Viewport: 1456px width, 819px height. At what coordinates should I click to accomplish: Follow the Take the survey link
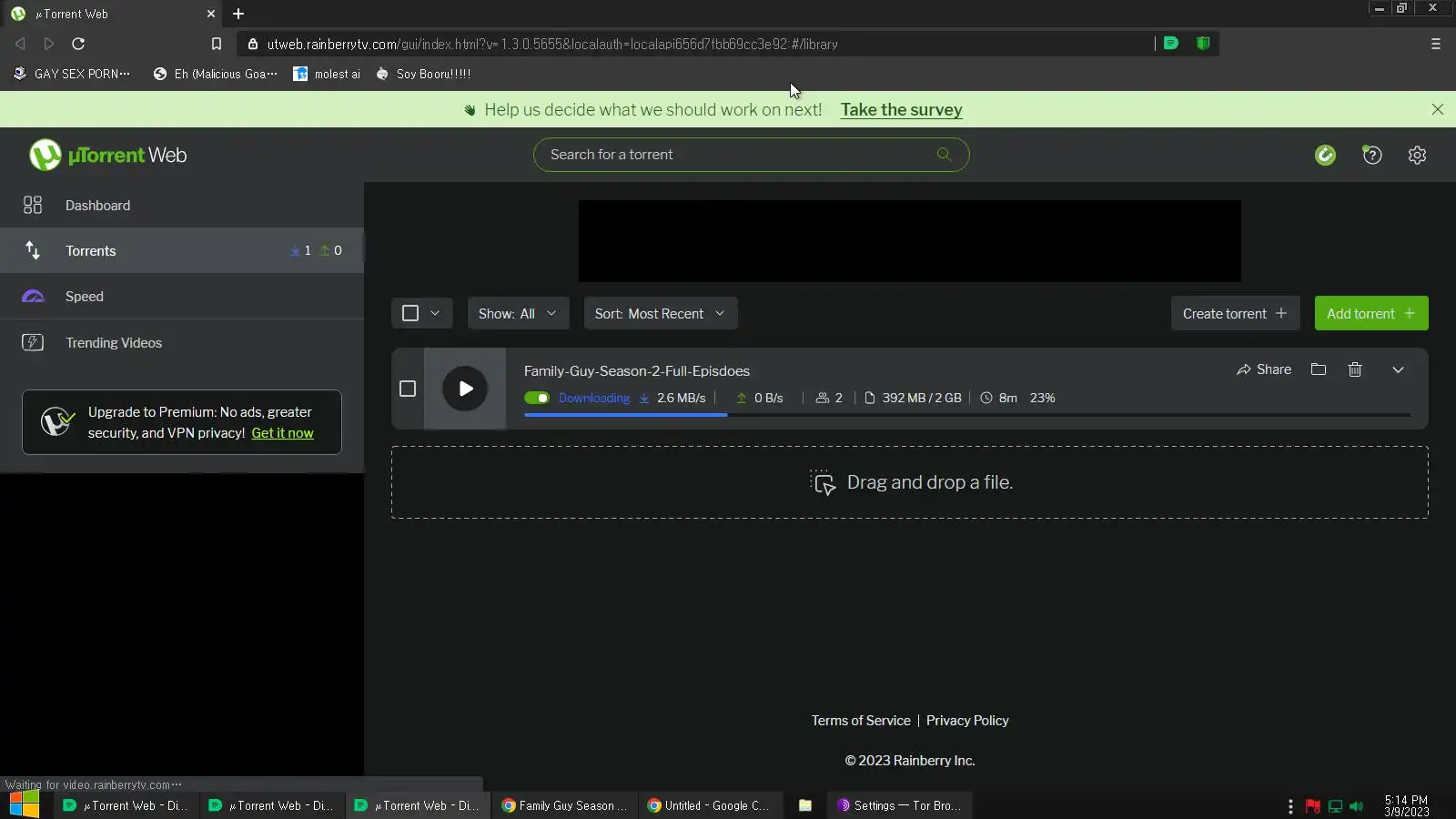coord(901,109)
